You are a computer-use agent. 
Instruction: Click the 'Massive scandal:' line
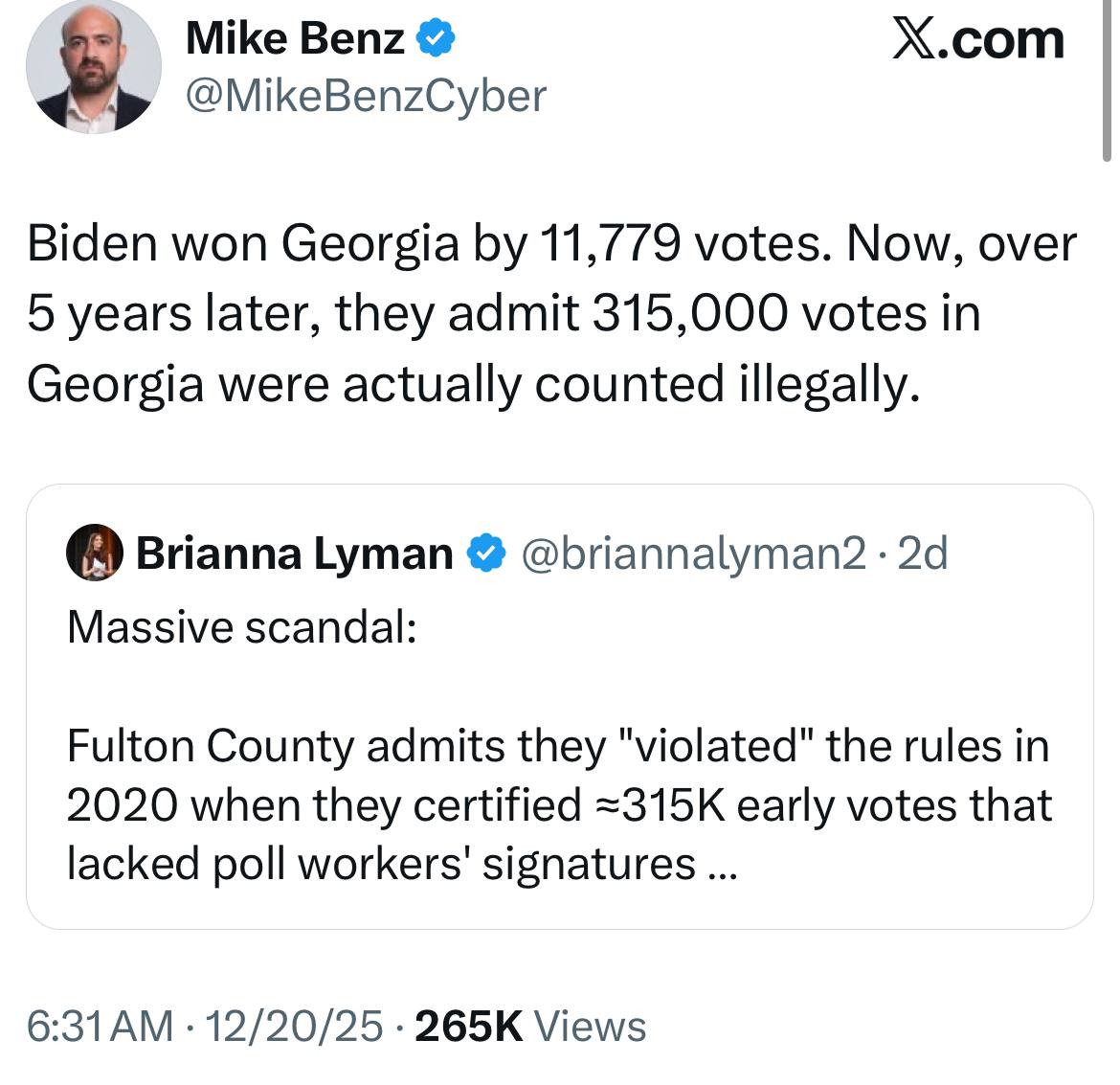(x=241, y=627)
